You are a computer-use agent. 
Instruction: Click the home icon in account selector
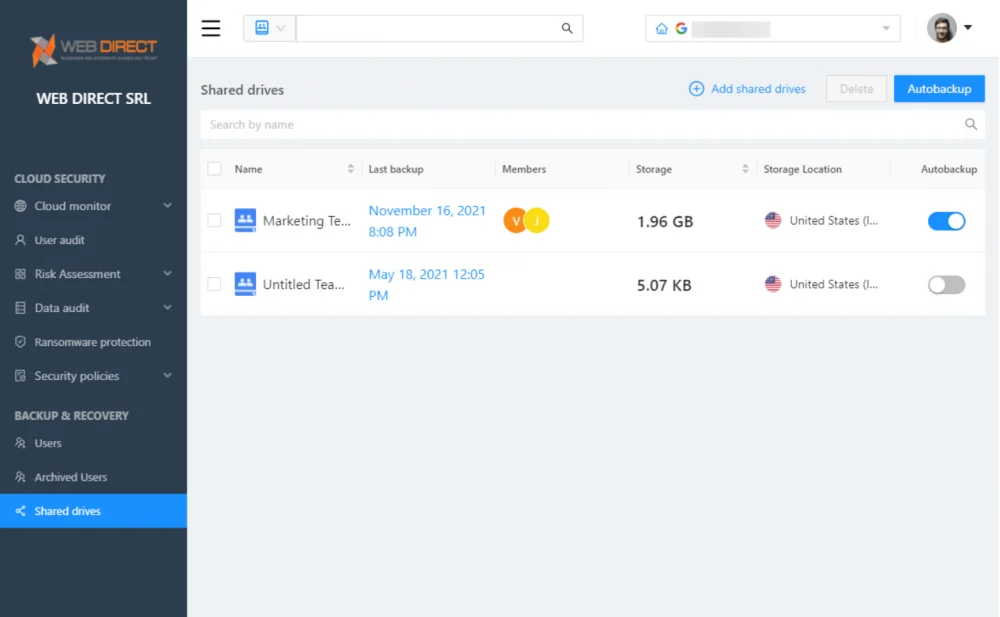click(x=661, y=29)
